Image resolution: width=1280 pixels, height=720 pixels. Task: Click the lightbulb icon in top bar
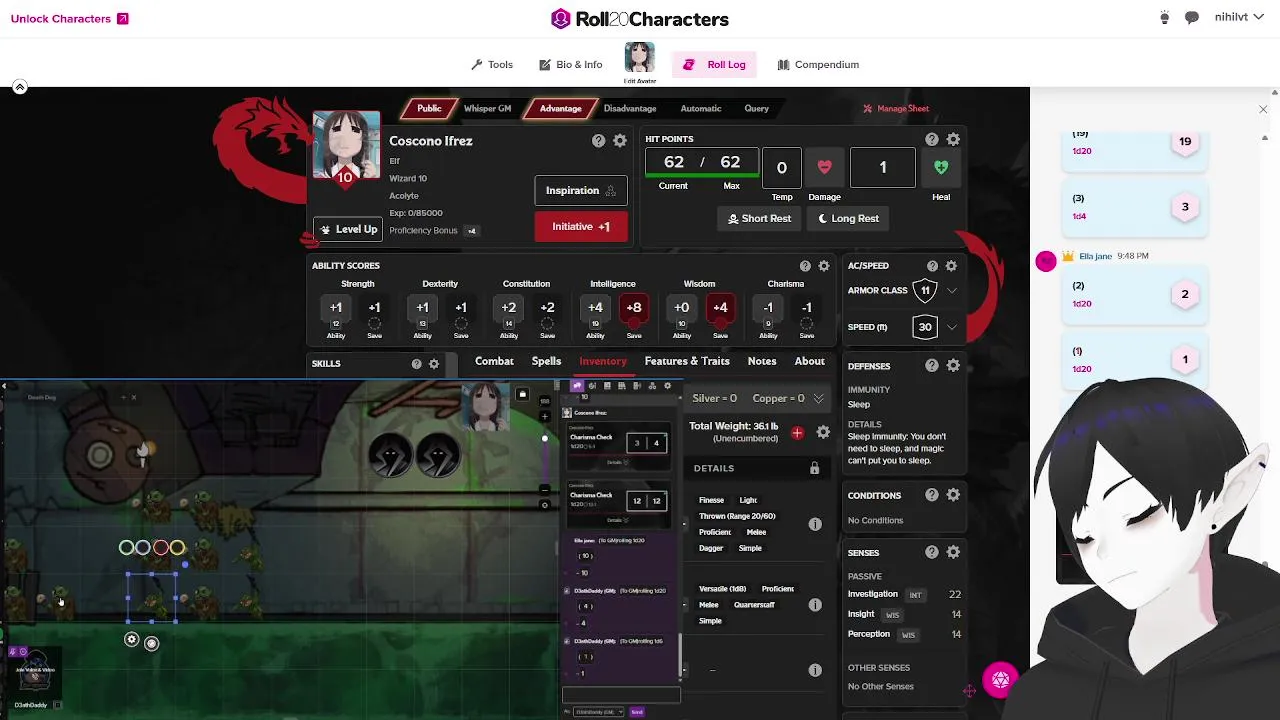point(1164,18)
